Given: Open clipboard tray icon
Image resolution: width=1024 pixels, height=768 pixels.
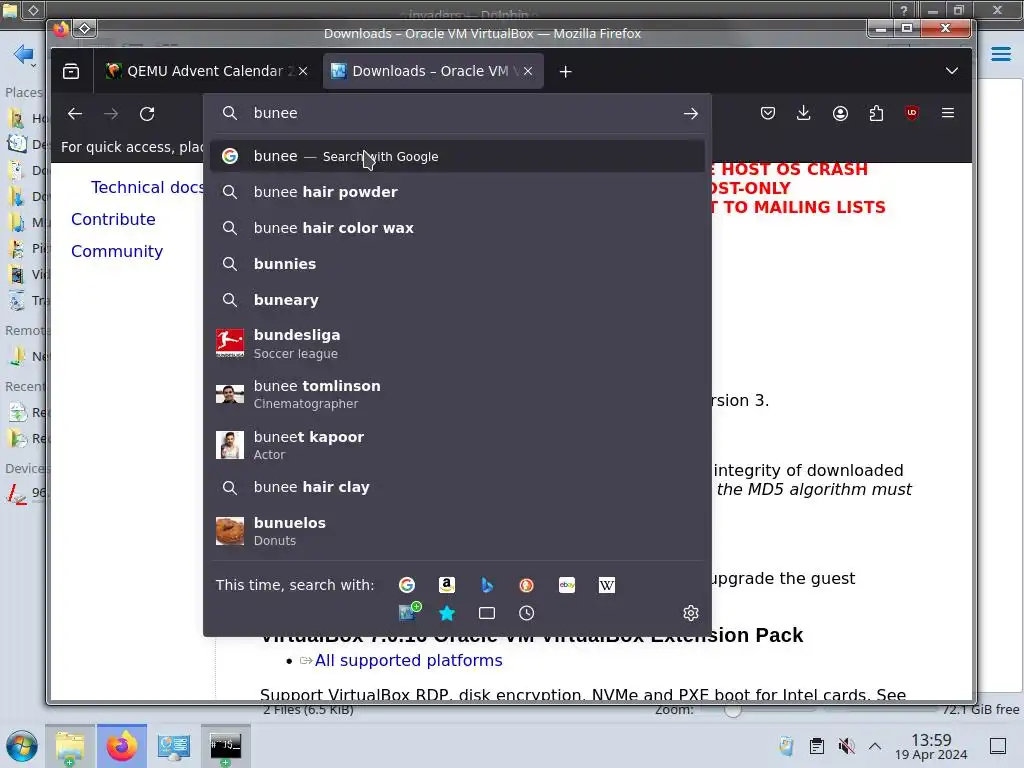Looking at the screenshot, I should tap(816, 746).
